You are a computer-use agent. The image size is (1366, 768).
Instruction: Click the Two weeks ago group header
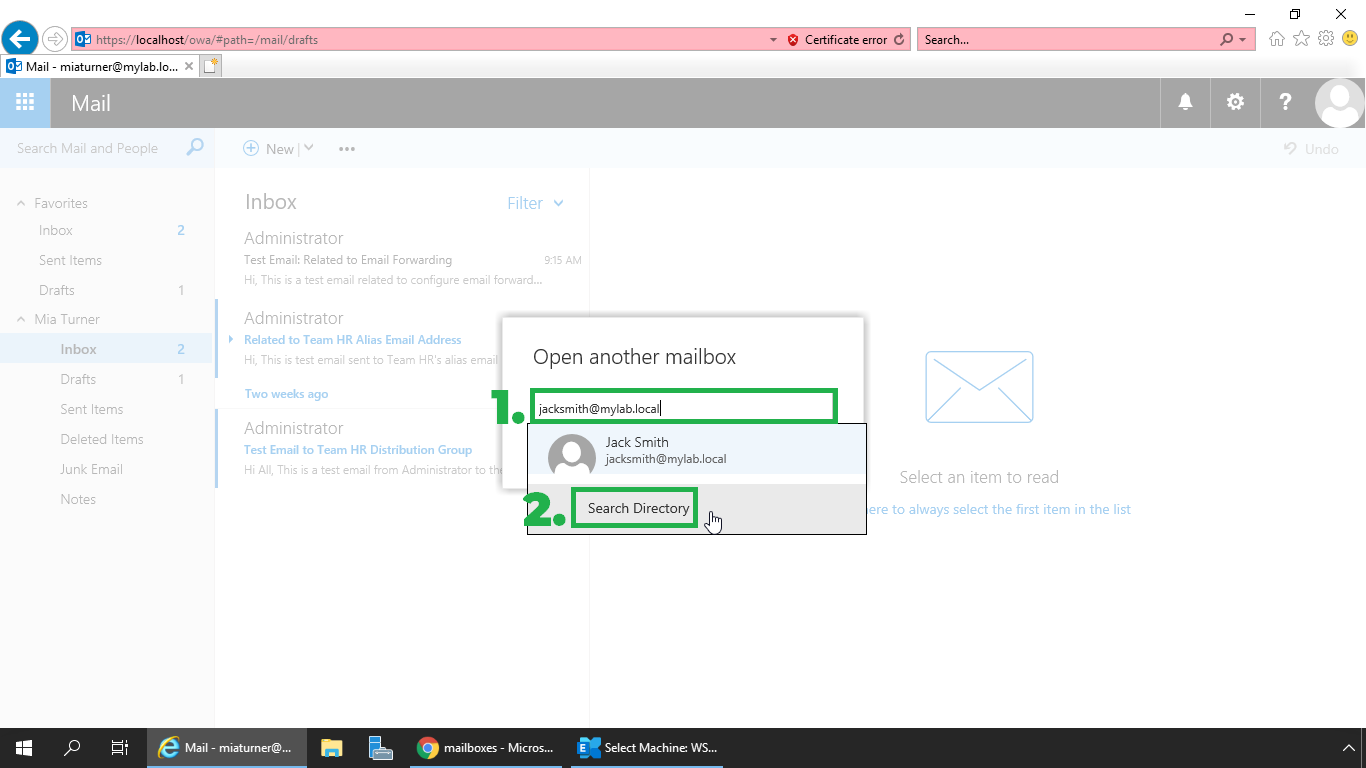click(x=286, y=394)
